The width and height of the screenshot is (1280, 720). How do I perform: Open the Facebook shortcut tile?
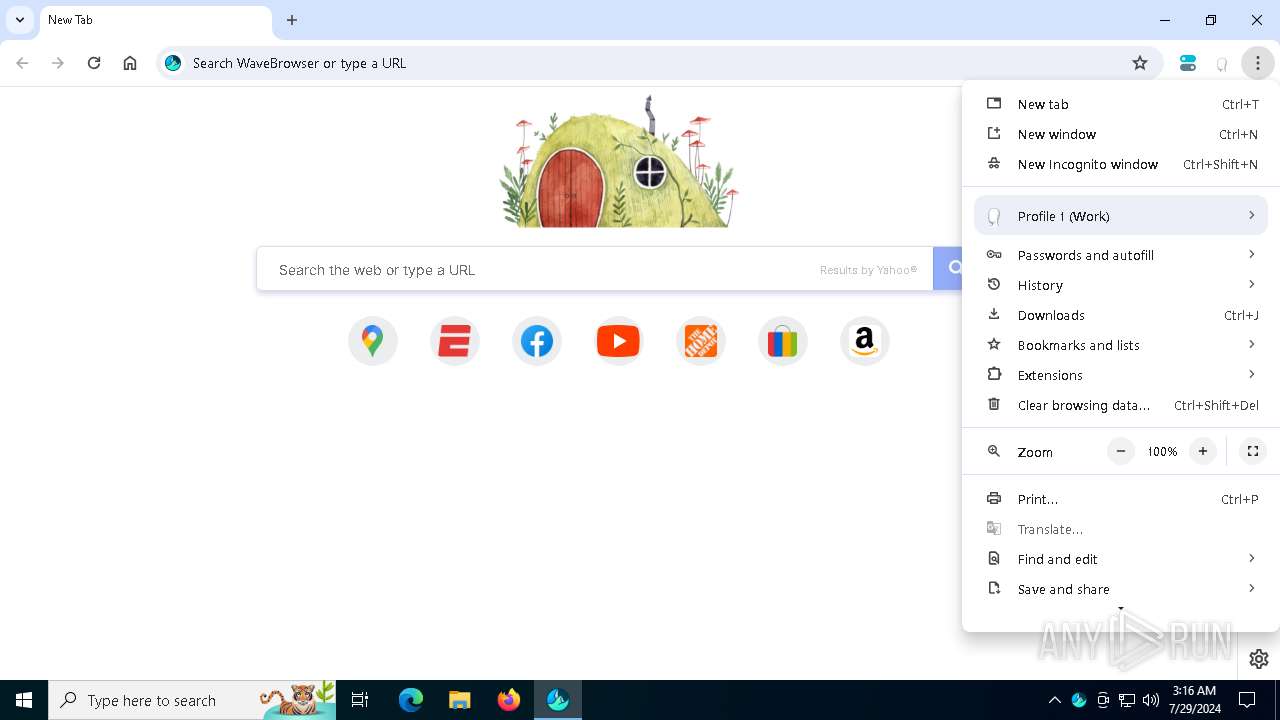click(x=537, y=341)
